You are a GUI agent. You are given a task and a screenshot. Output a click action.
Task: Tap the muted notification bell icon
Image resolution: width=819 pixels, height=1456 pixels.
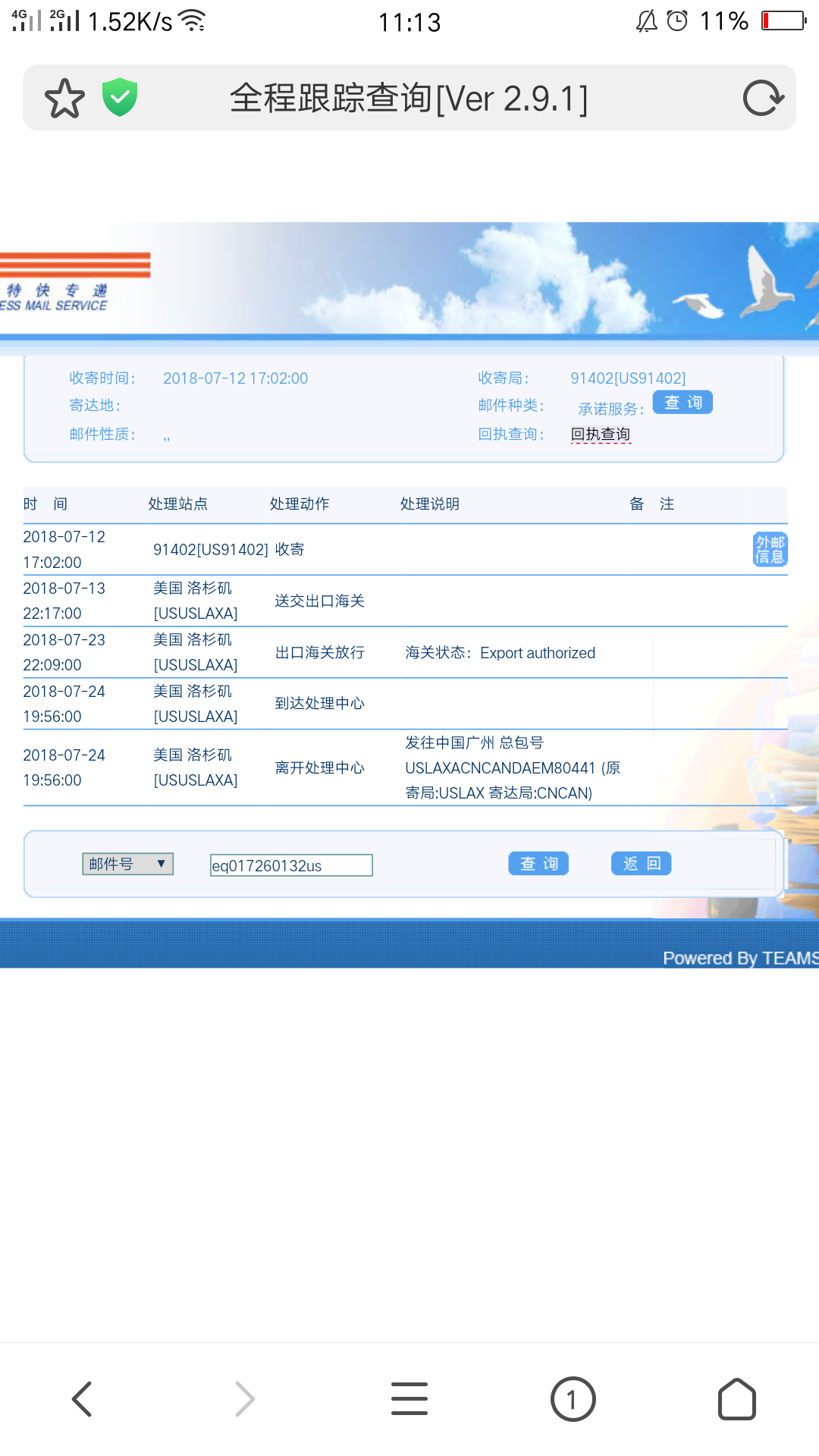(x=646, y=21)
